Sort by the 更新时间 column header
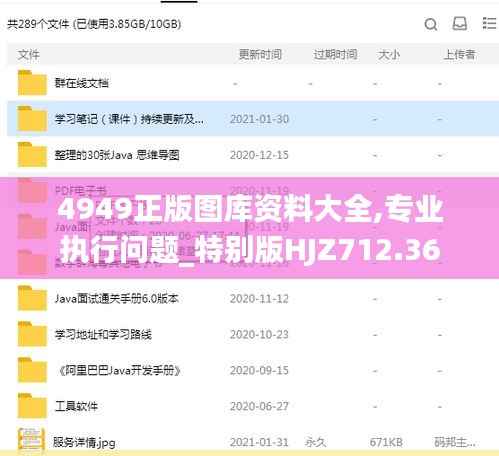499x456 pixels. click(x=260, y=54)
